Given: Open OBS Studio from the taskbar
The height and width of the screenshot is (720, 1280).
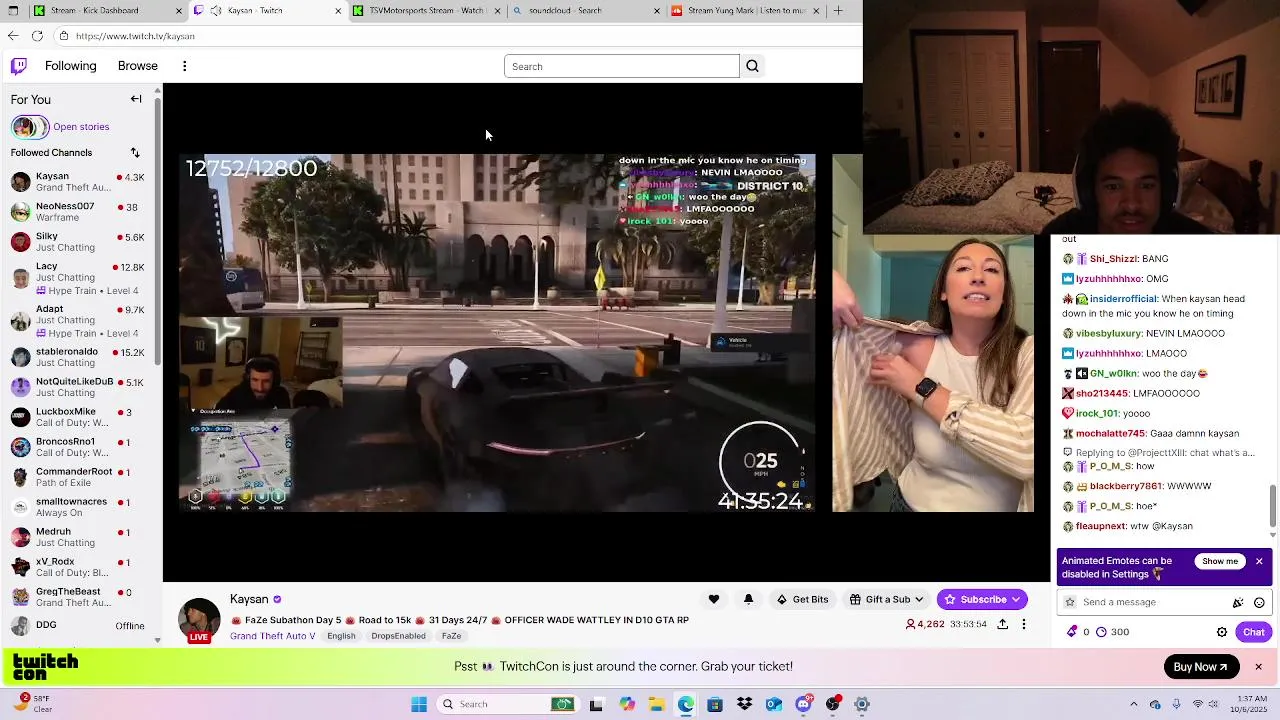Looking at the screenshot, I should pyautogui.click(x=833, y=704).
